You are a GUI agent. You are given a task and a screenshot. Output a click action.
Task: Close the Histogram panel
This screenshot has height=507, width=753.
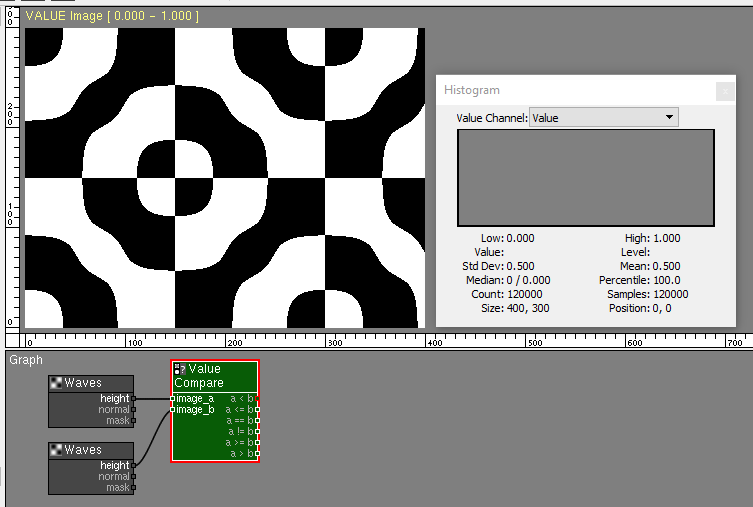pos(724,91)
